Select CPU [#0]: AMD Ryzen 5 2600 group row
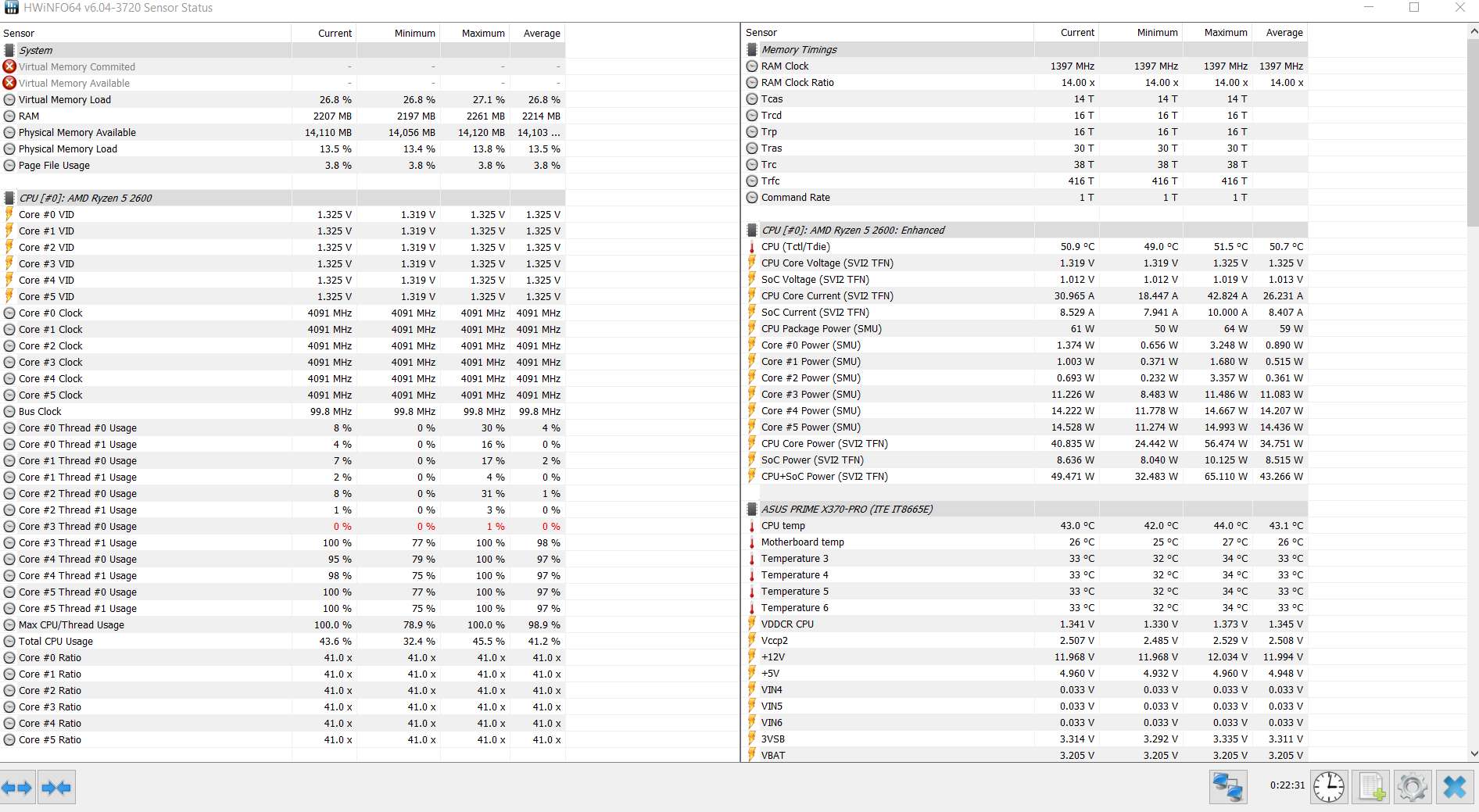 tap(282, 198)
